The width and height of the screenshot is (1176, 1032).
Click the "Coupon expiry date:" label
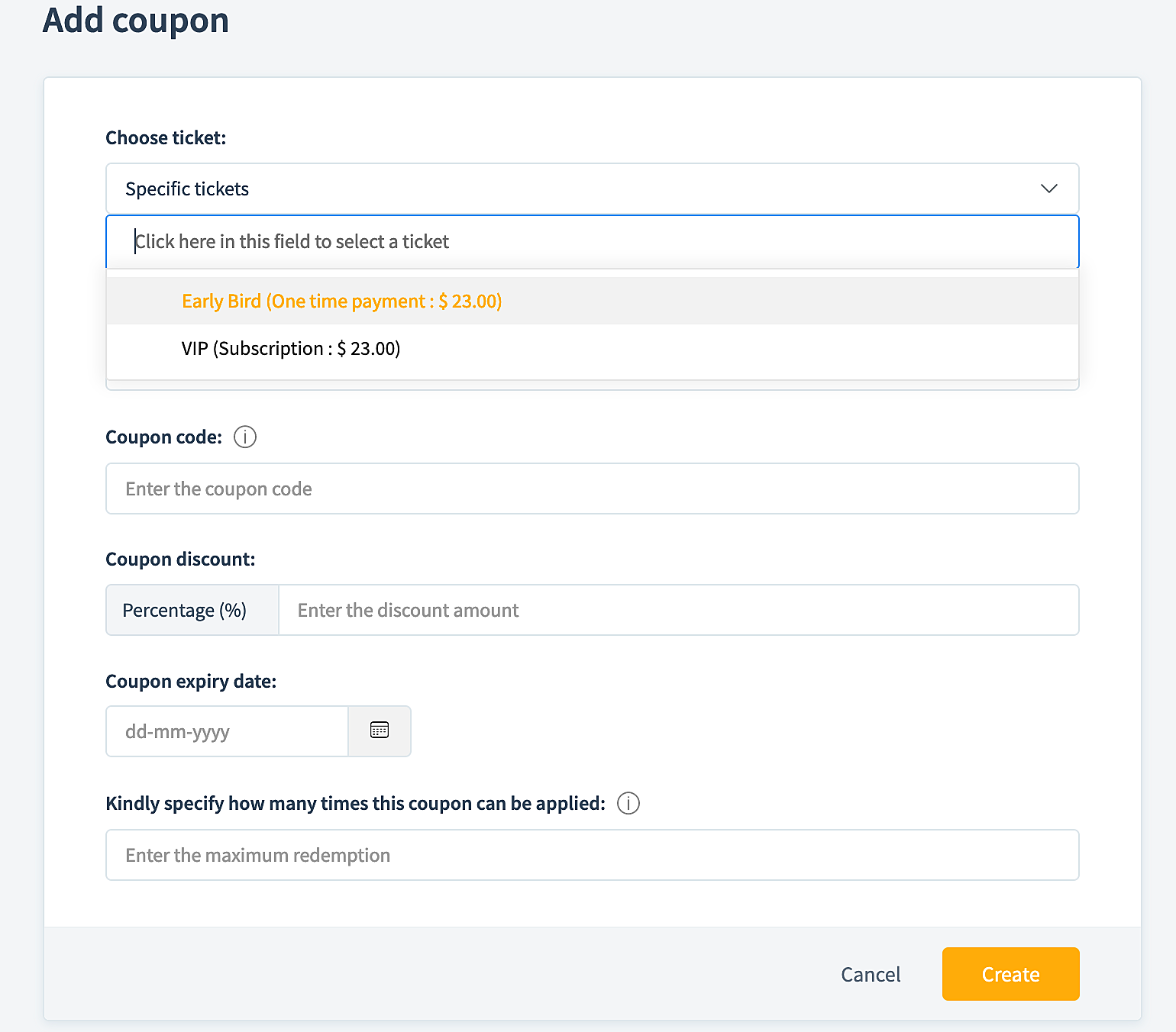[x=191, y=682]
